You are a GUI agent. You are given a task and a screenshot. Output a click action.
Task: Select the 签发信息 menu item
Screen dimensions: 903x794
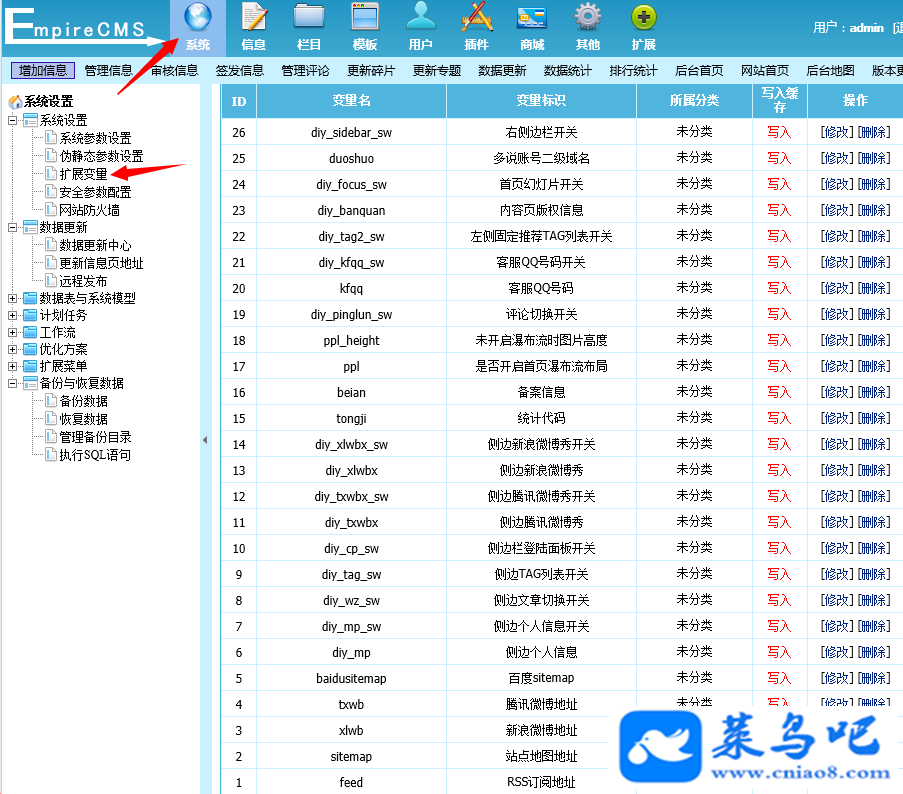[x=240, y=70]
